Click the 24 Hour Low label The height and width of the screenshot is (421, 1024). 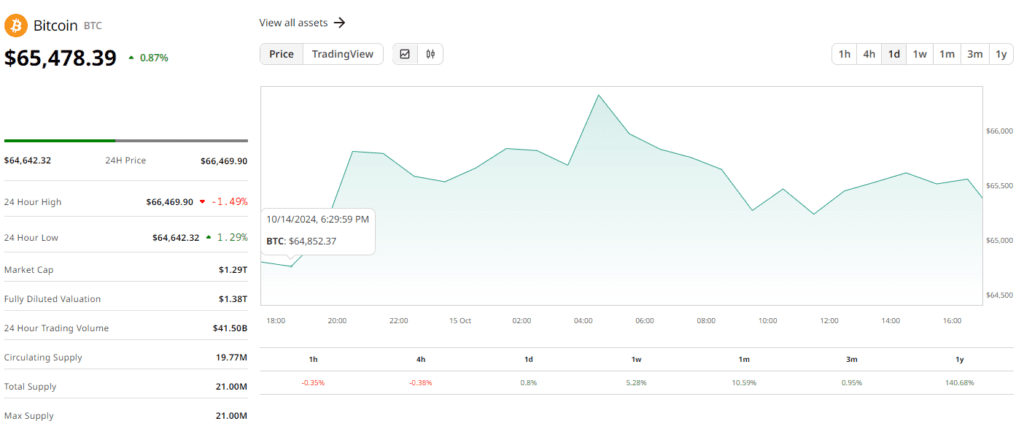coord(31,238)
